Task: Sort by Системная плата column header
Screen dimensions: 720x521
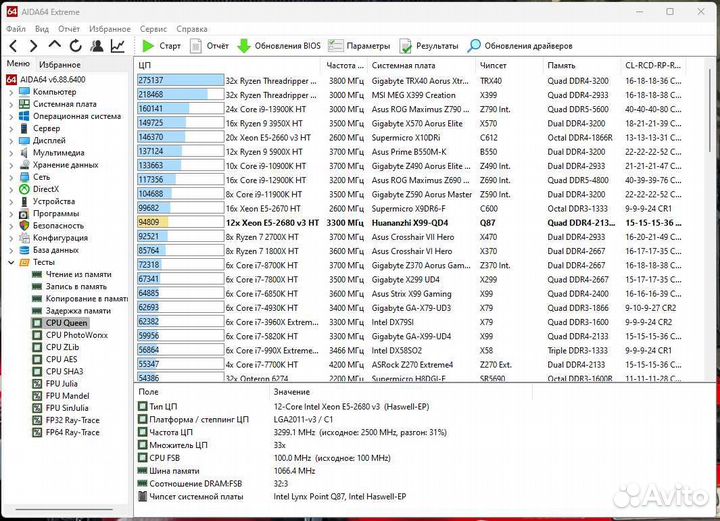Action: pyautogui.click(x=421, y=66)
